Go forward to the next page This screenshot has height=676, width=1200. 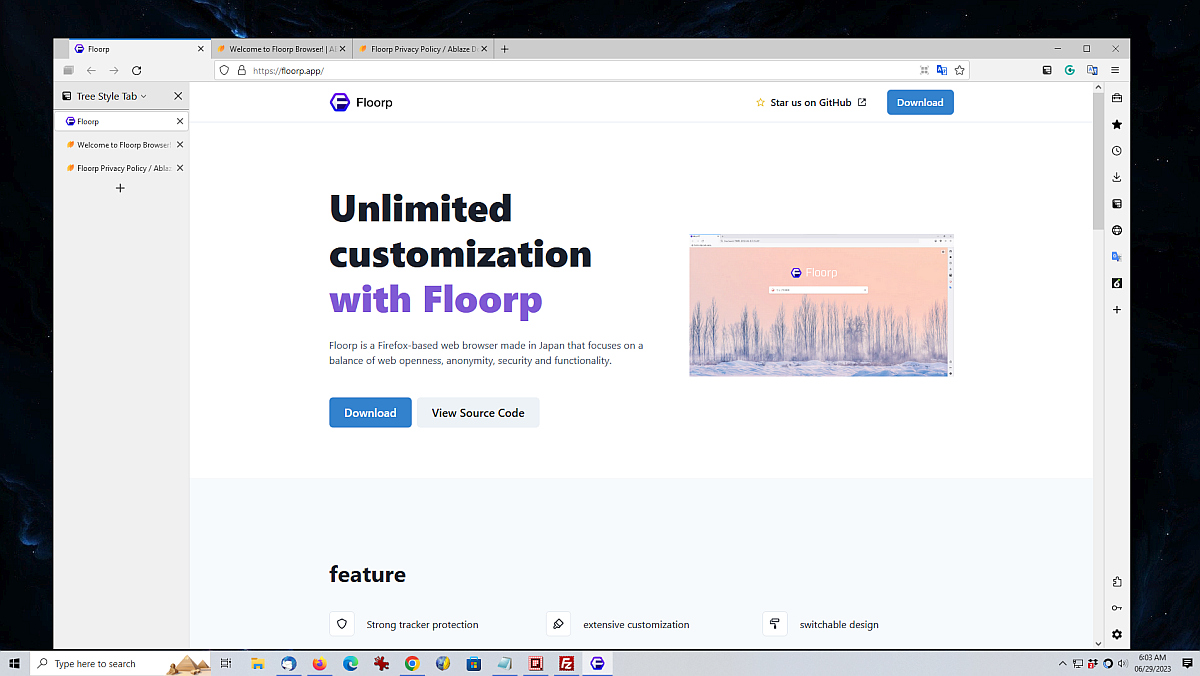(x=114, y=71)
